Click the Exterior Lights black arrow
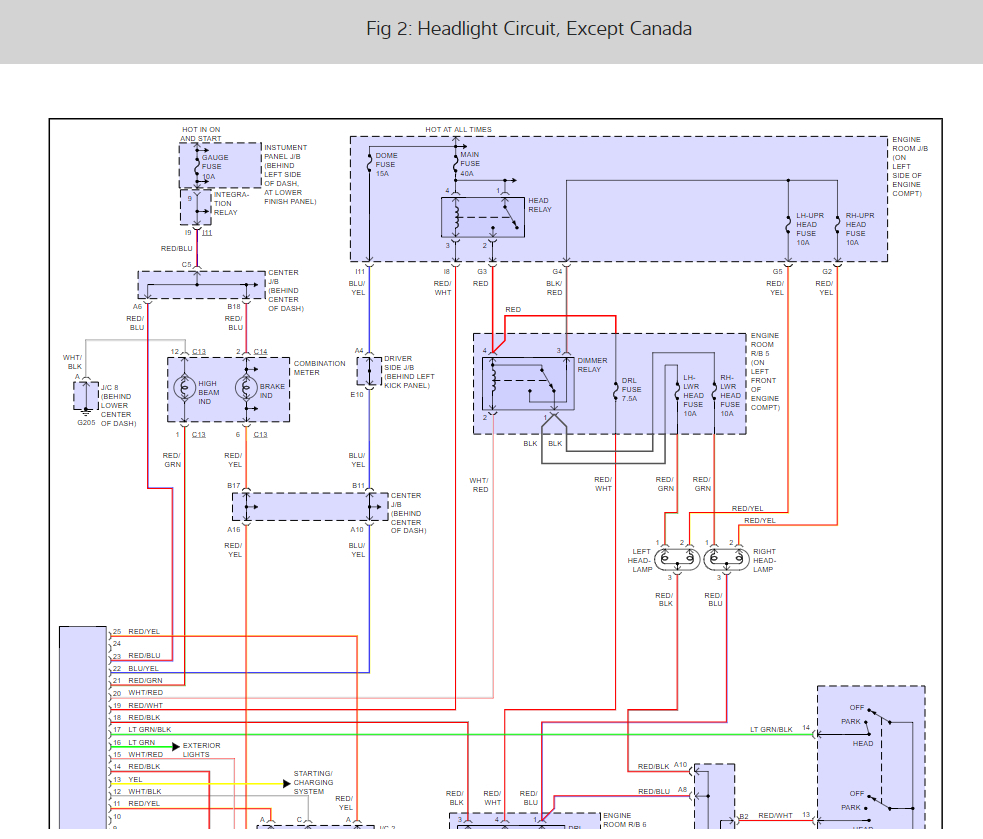This screenshot has width=983, height=839. 176,747
